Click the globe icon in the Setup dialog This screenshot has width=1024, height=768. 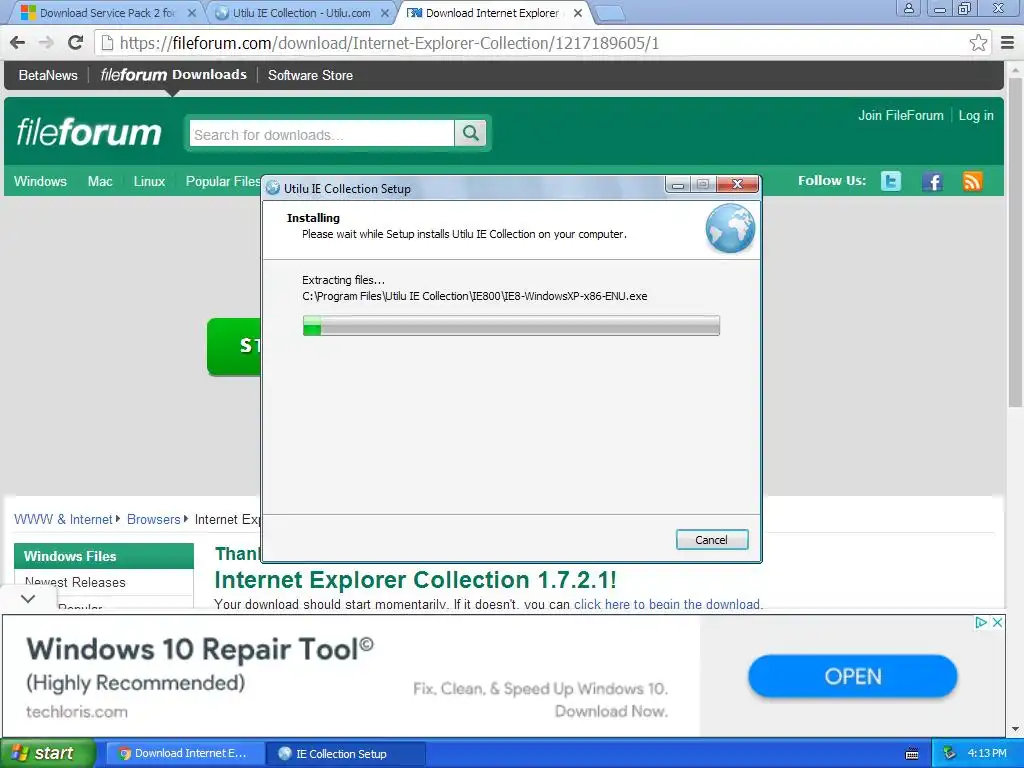pos(730,228)
